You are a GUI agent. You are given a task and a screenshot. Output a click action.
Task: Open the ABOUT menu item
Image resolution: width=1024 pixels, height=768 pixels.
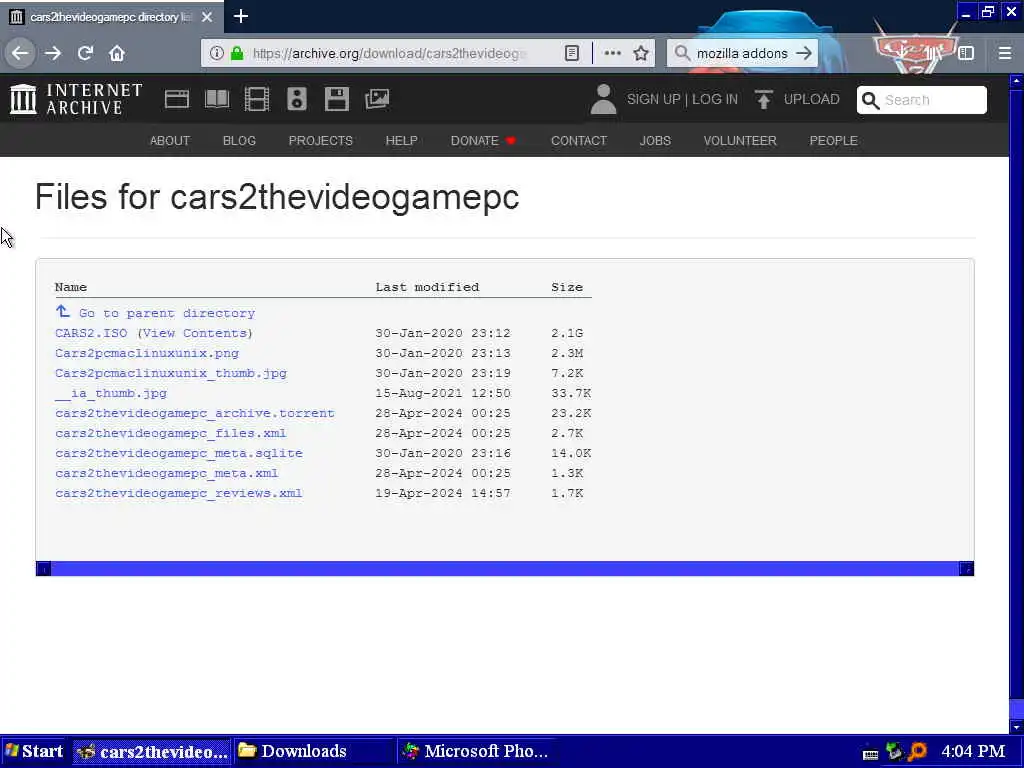click(x=170, y=140)
